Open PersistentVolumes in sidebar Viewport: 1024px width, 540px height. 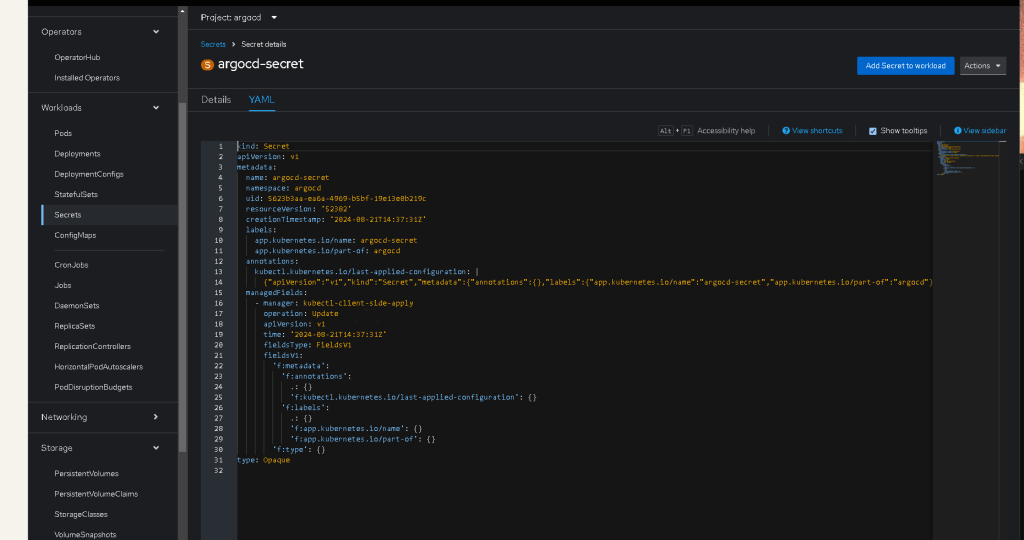(86, 473)
